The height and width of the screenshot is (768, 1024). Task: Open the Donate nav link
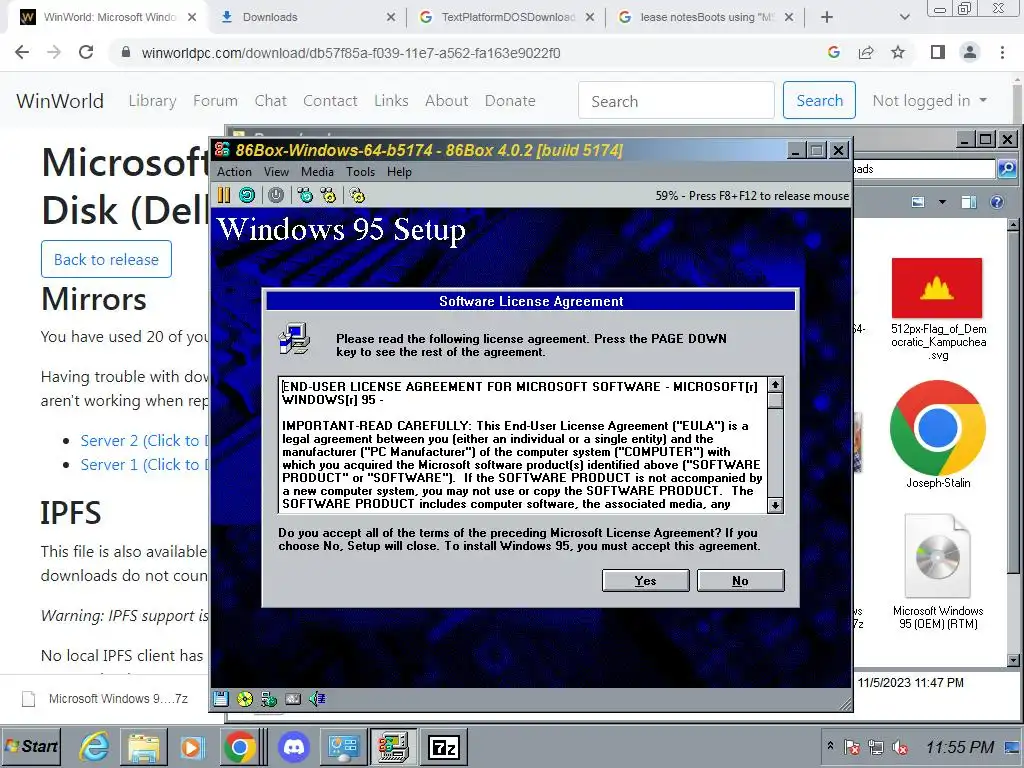coord(510,101)
